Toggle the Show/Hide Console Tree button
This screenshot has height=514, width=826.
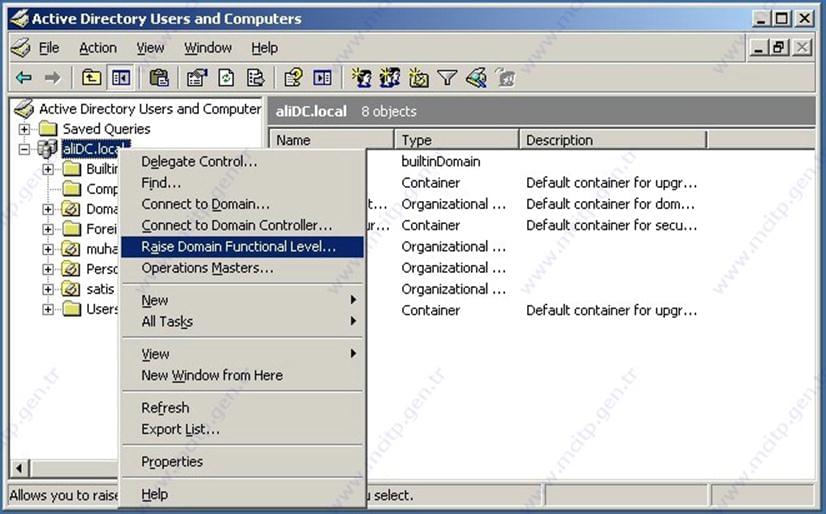pos(121,78)
